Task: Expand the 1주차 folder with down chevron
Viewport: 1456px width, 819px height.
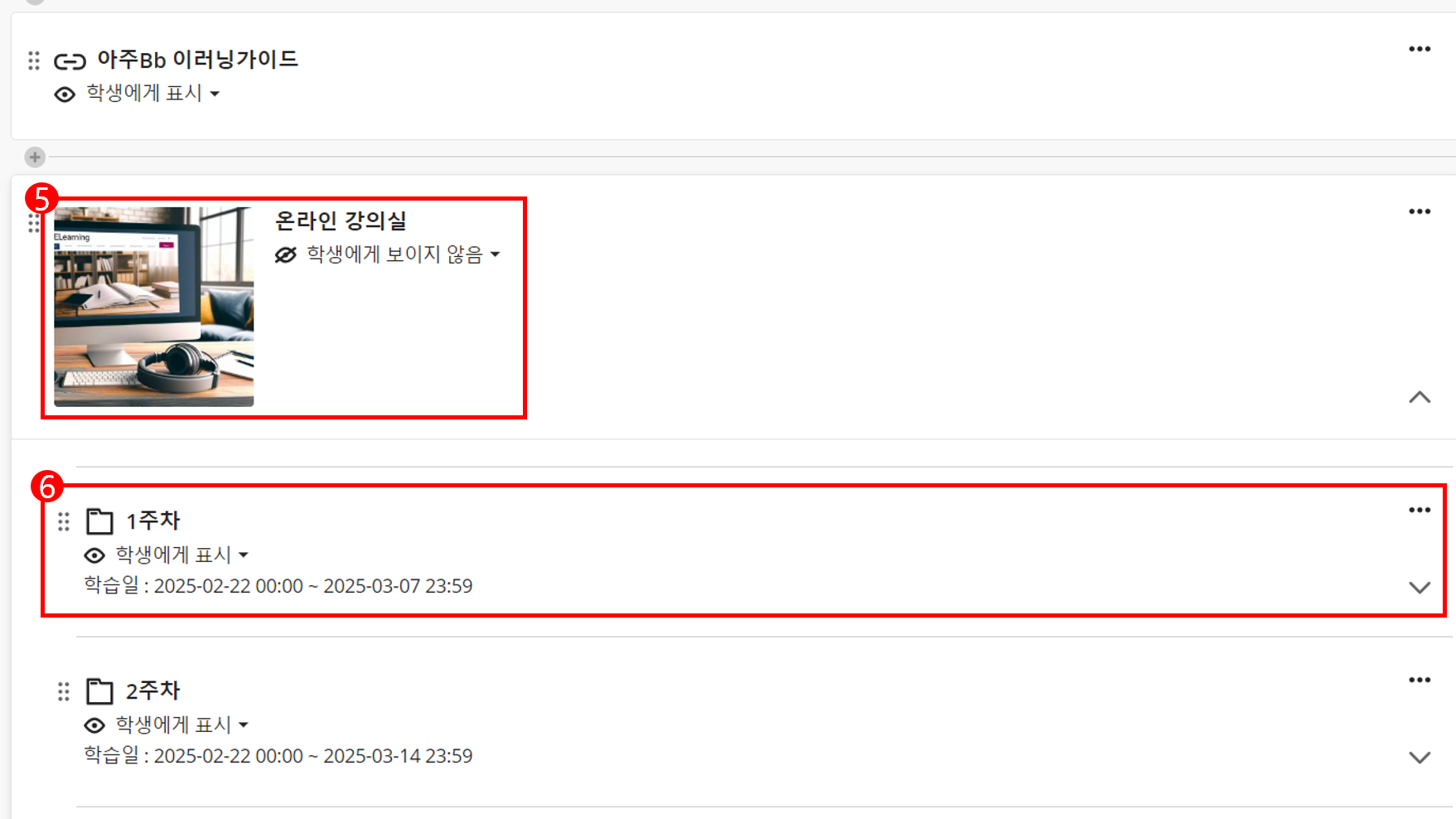Action: coord(1420,588)
